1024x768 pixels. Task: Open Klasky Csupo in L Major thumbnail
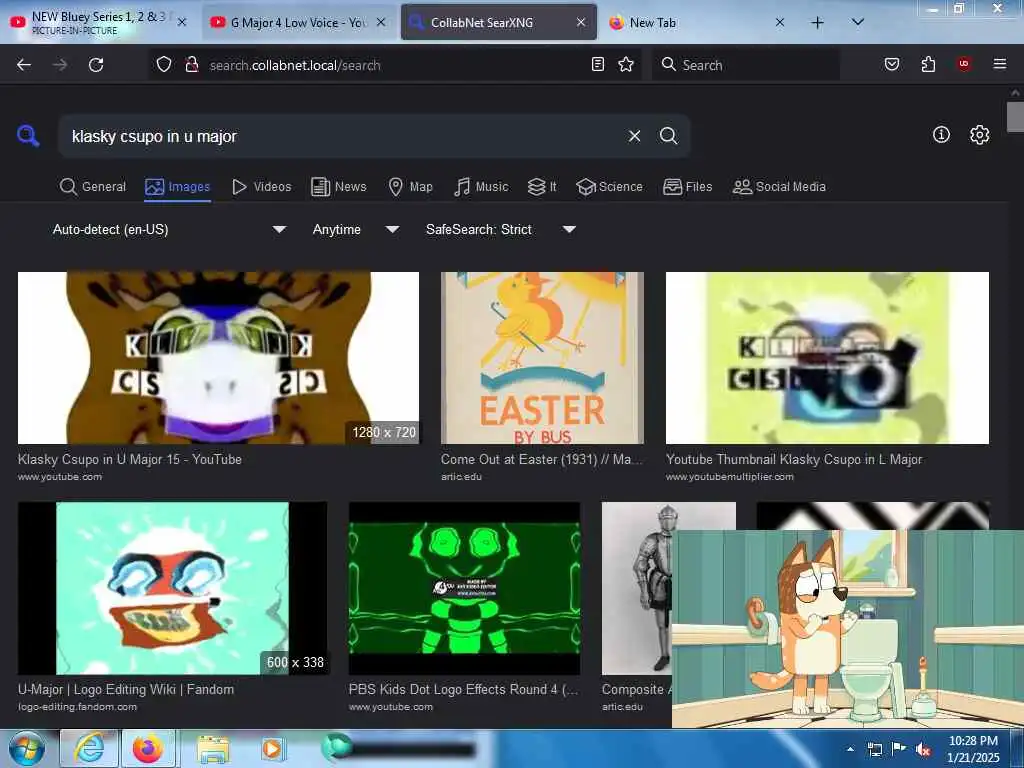(x=827, y=358)
